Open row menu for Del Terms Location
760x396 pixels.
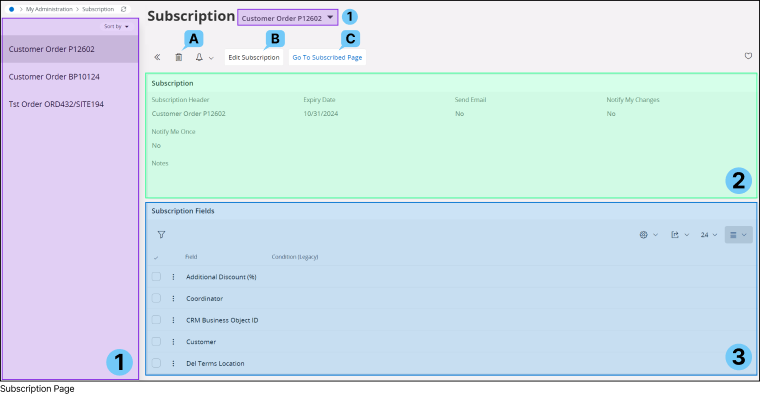coord(174,363)
